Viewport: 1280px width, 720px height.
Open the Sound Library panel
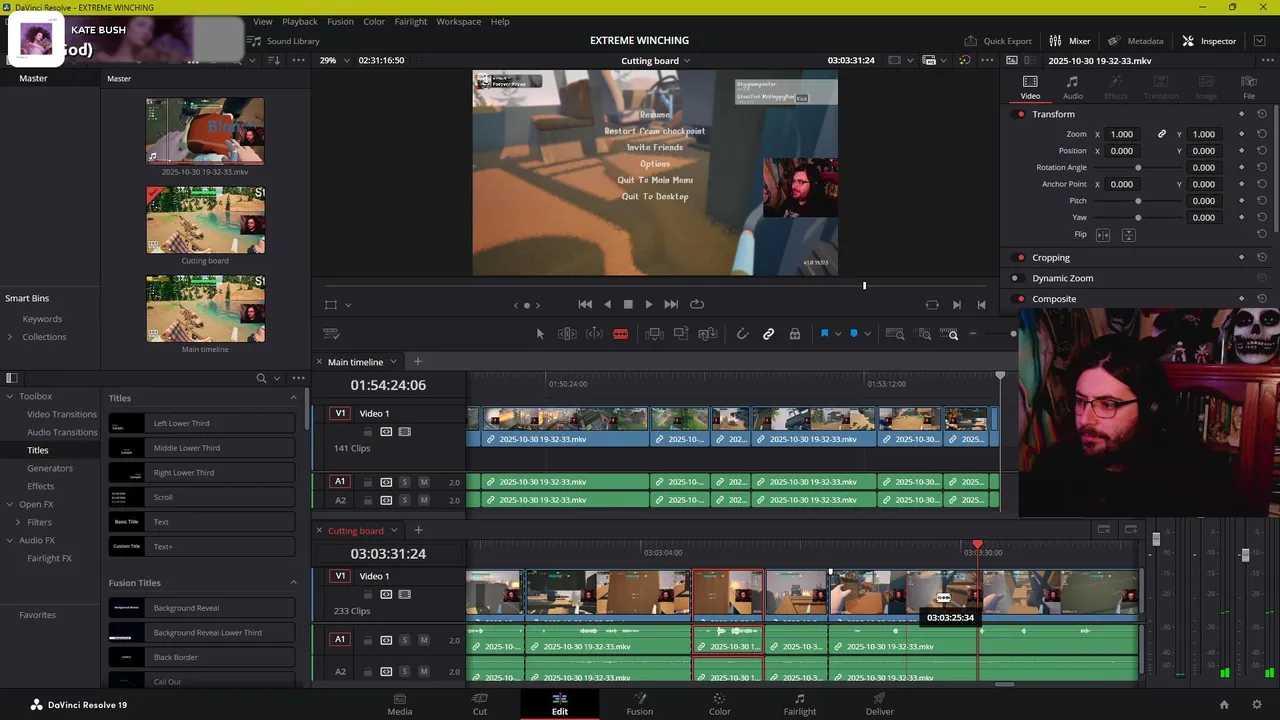point(284,41)
